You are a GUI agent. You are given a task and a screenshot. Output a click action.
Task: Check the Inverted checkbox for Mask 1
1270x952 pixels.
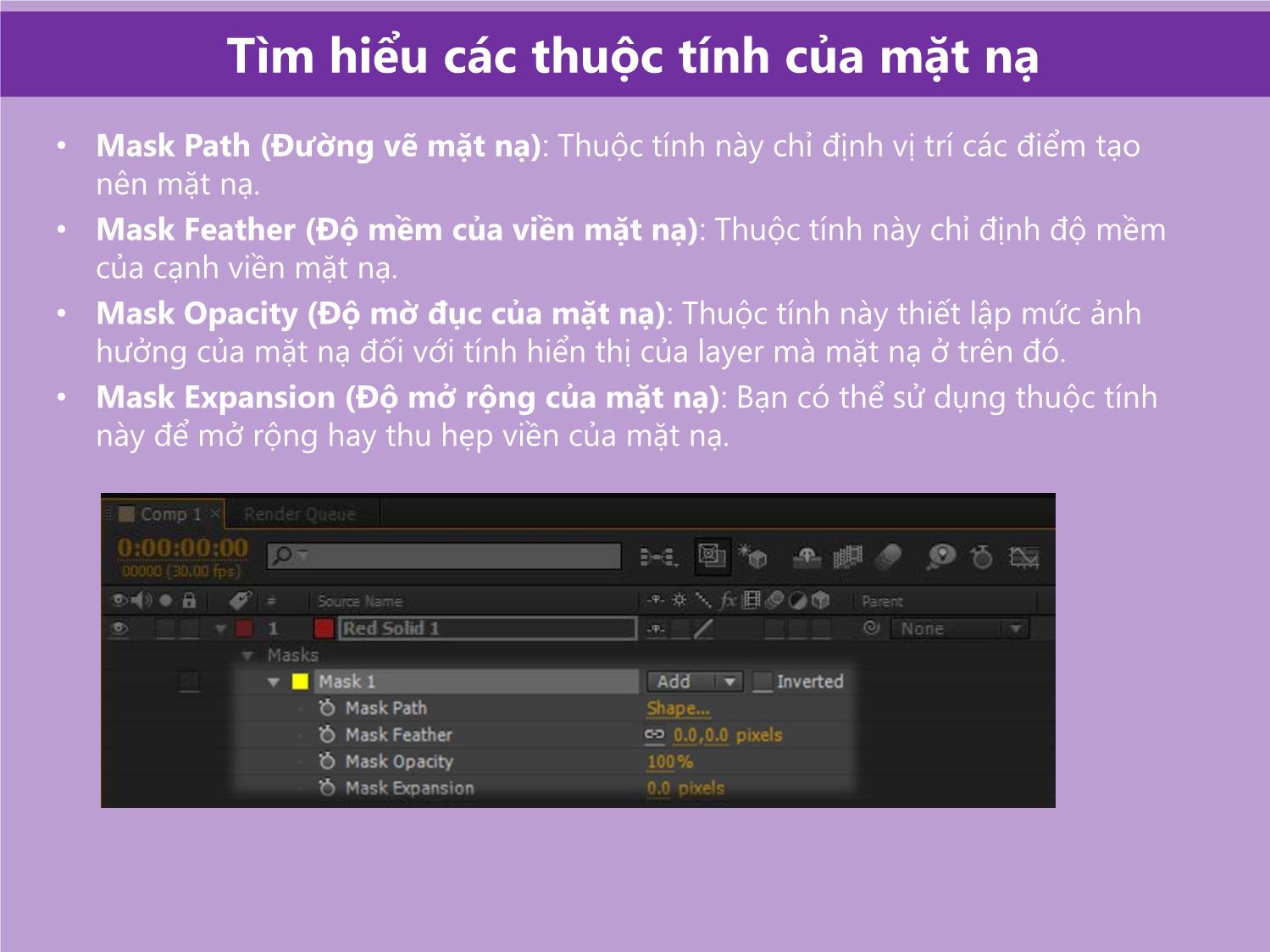[763, 682]
